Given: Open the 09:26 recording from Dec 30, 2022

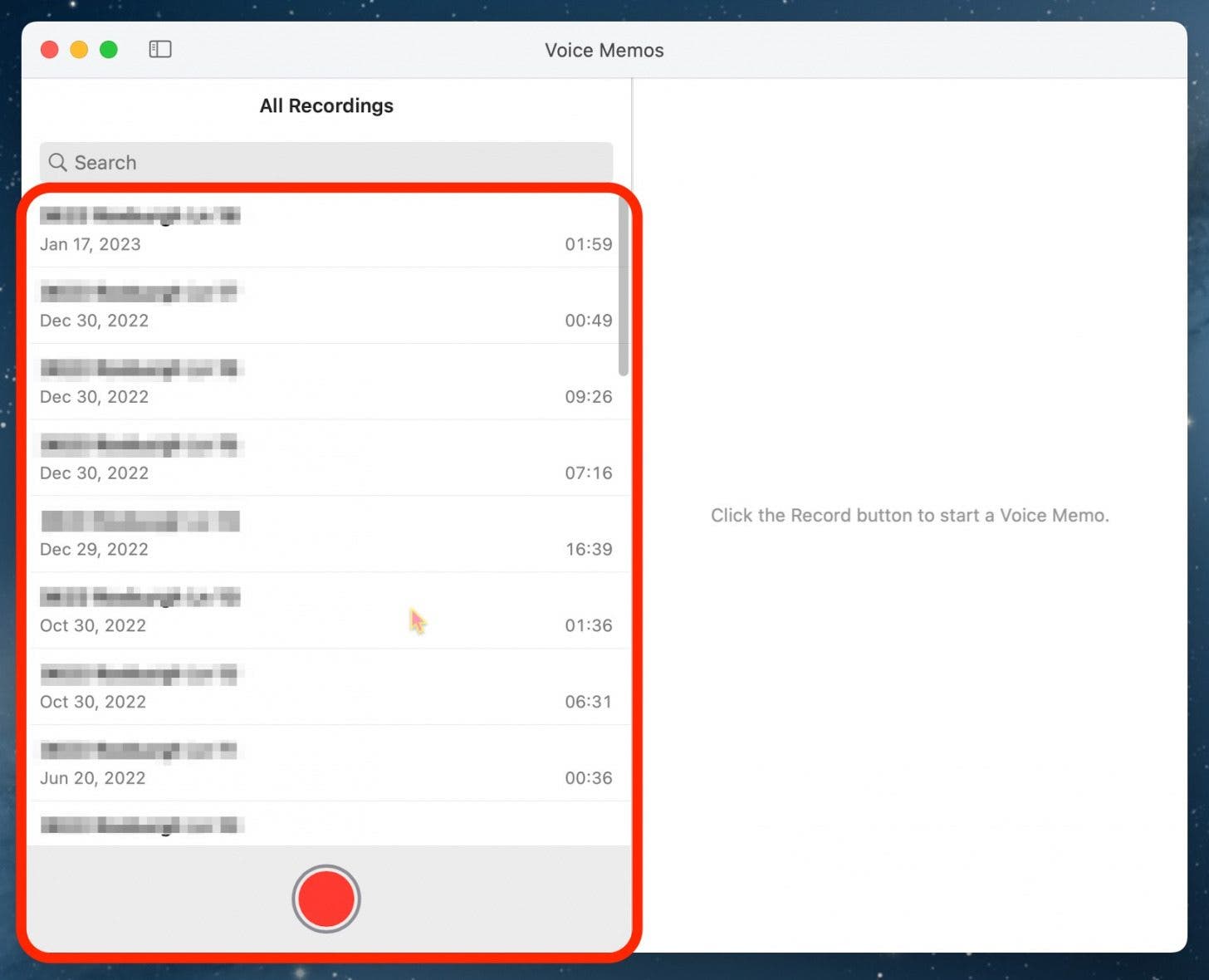Looking at the screenshot, I should pyautogui.click(x=326, y=382).
